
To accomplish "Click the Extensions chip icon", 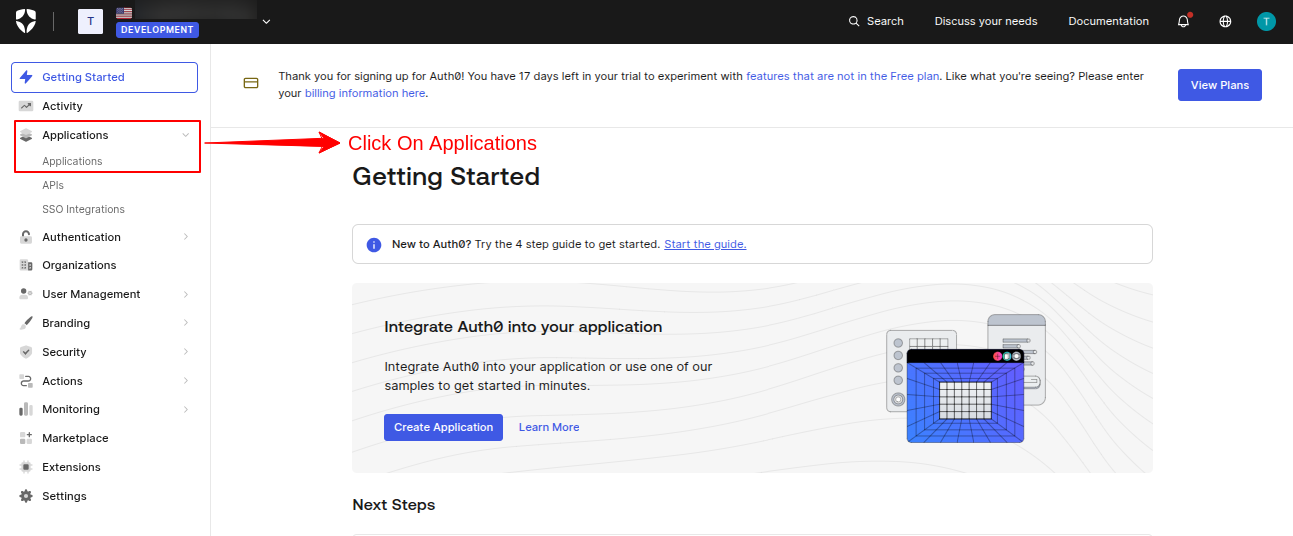I will (26, 467).
